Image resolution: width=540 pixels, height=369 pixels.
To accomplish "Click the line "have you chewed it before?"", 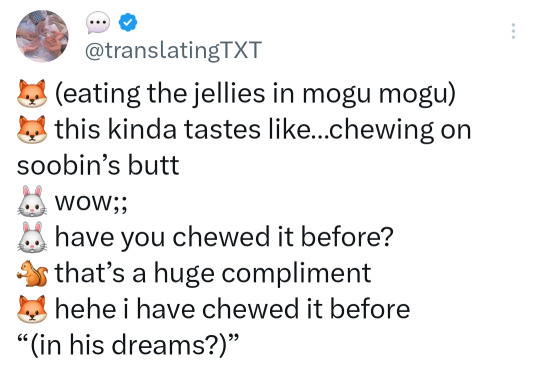I will point(224,237).
